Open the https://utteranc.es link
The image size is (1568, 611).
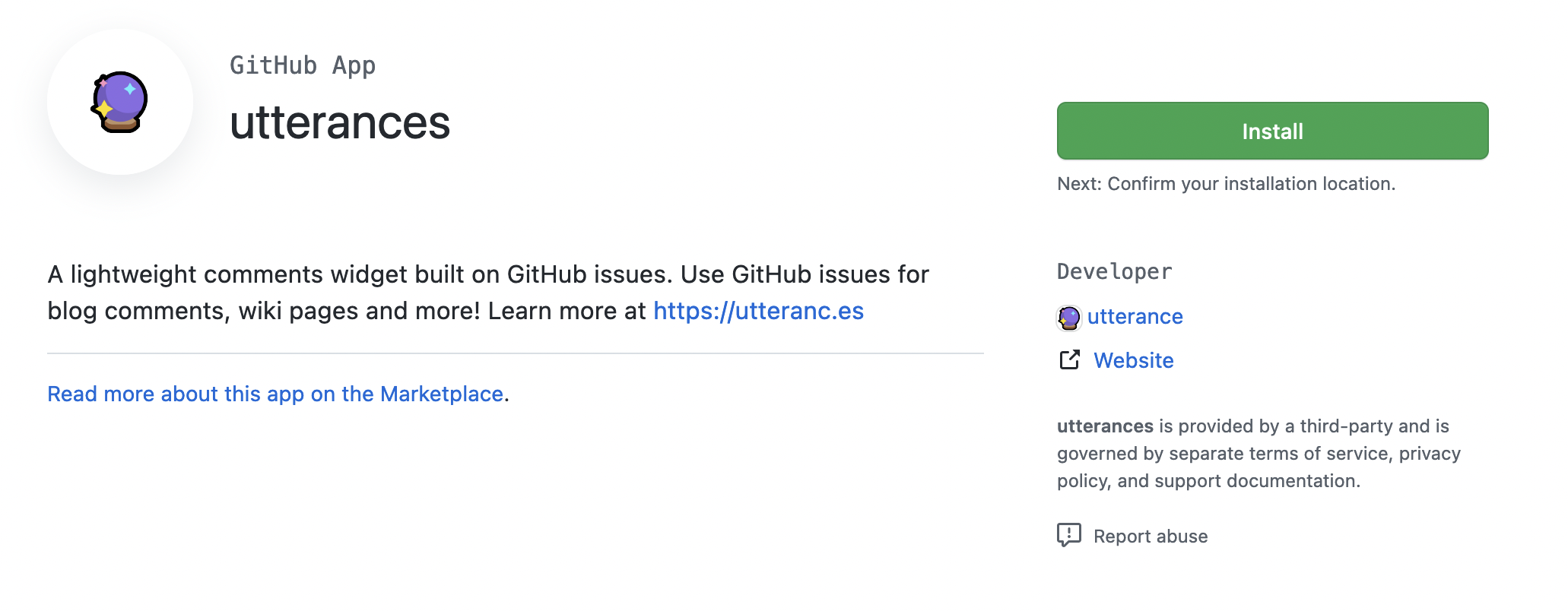click(x=758, y=311)
